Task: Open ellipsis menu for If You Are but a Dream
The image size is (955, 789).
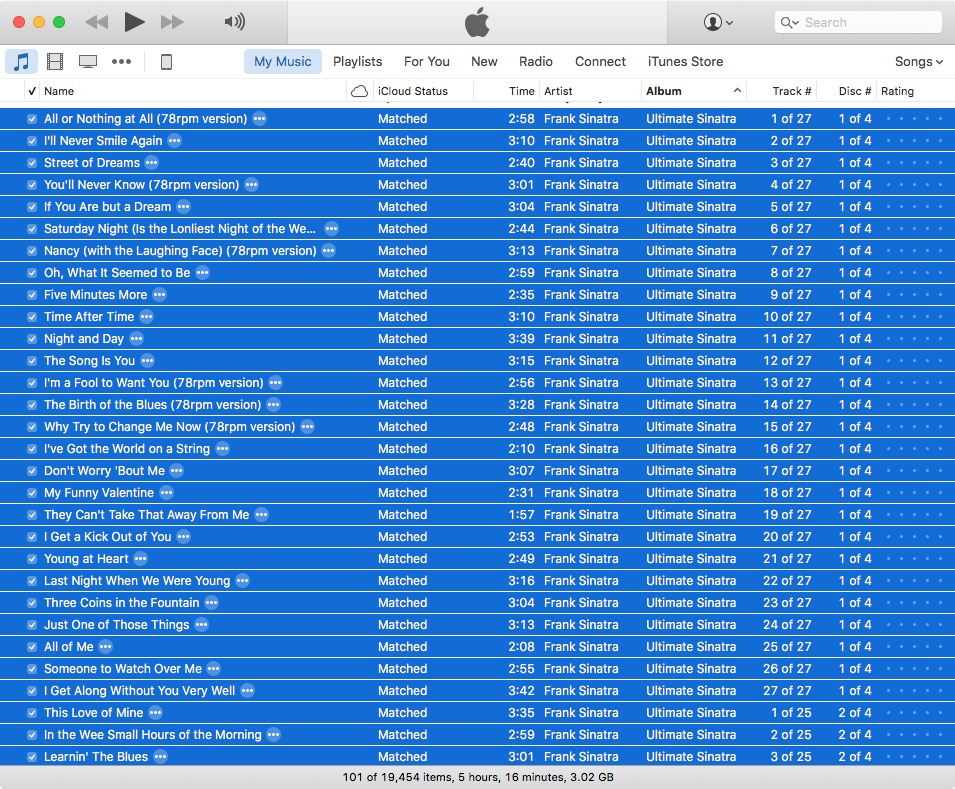Action: click(x=183, y=207)
